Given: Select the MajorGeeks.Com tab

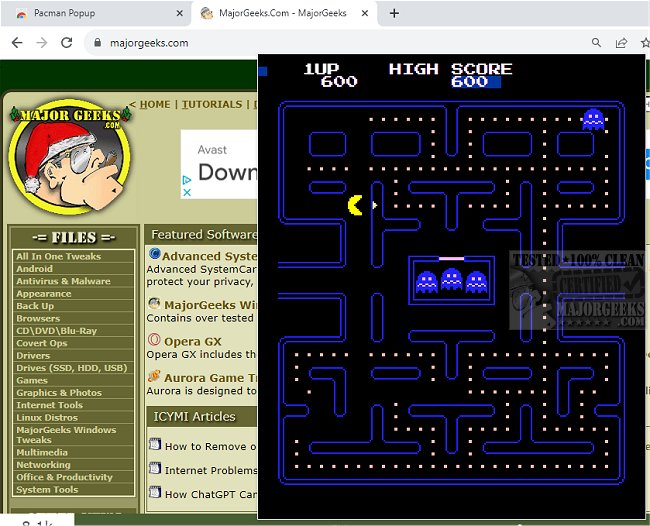Looking at the screenshot, I should point(284,13).
